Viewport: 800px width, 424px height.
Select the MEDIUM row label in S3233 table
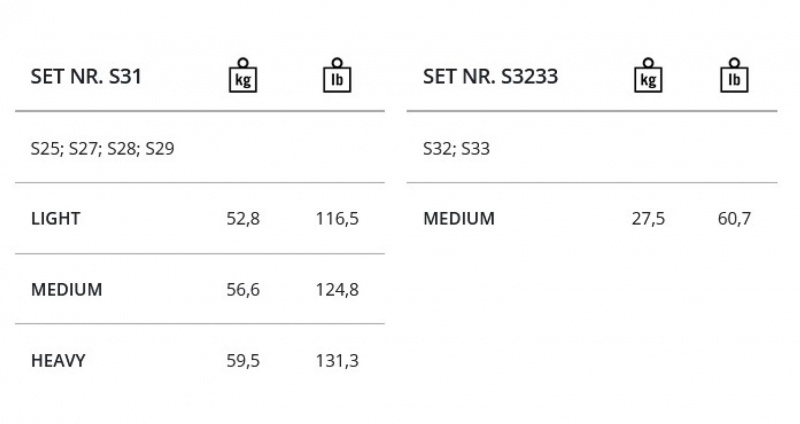click(x=459, y=218)
